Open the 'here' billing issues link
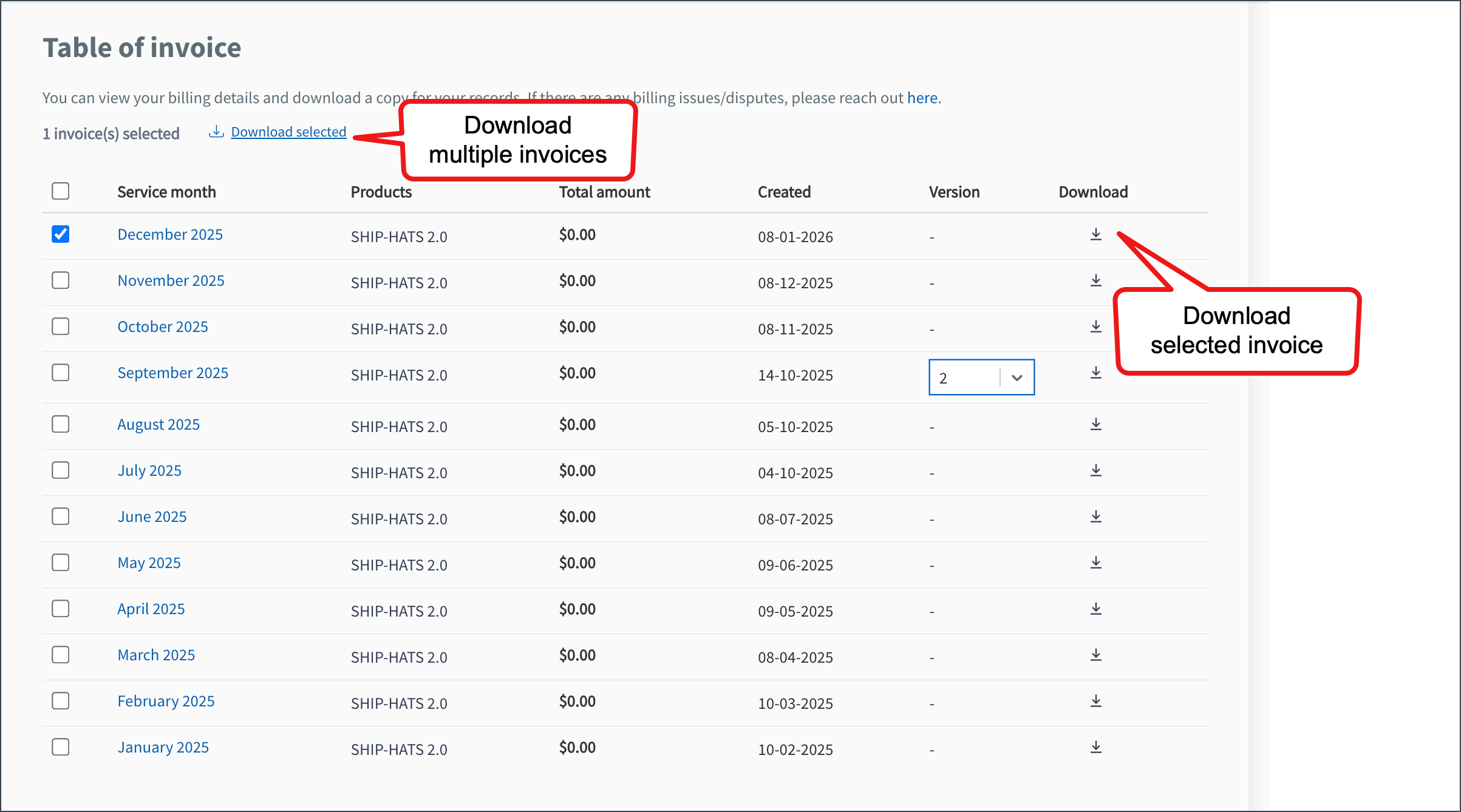 (922, 98)
